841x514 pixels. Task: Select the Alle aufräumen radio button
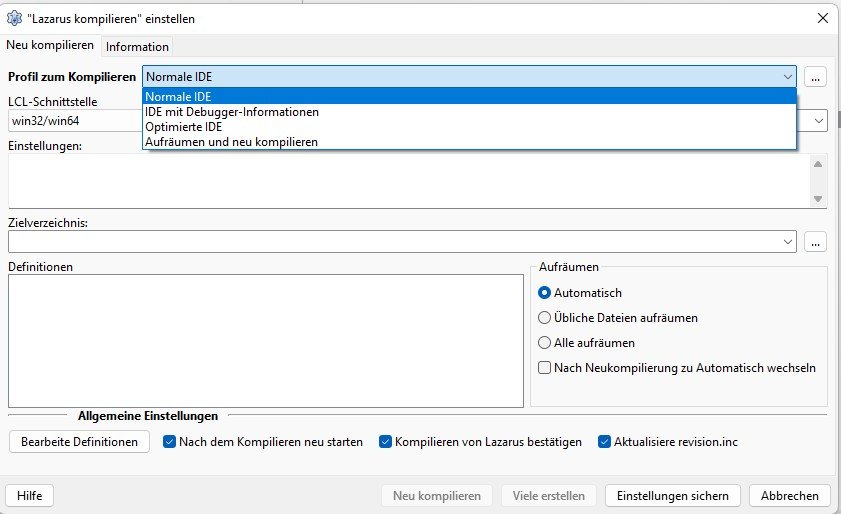(586, 342)
